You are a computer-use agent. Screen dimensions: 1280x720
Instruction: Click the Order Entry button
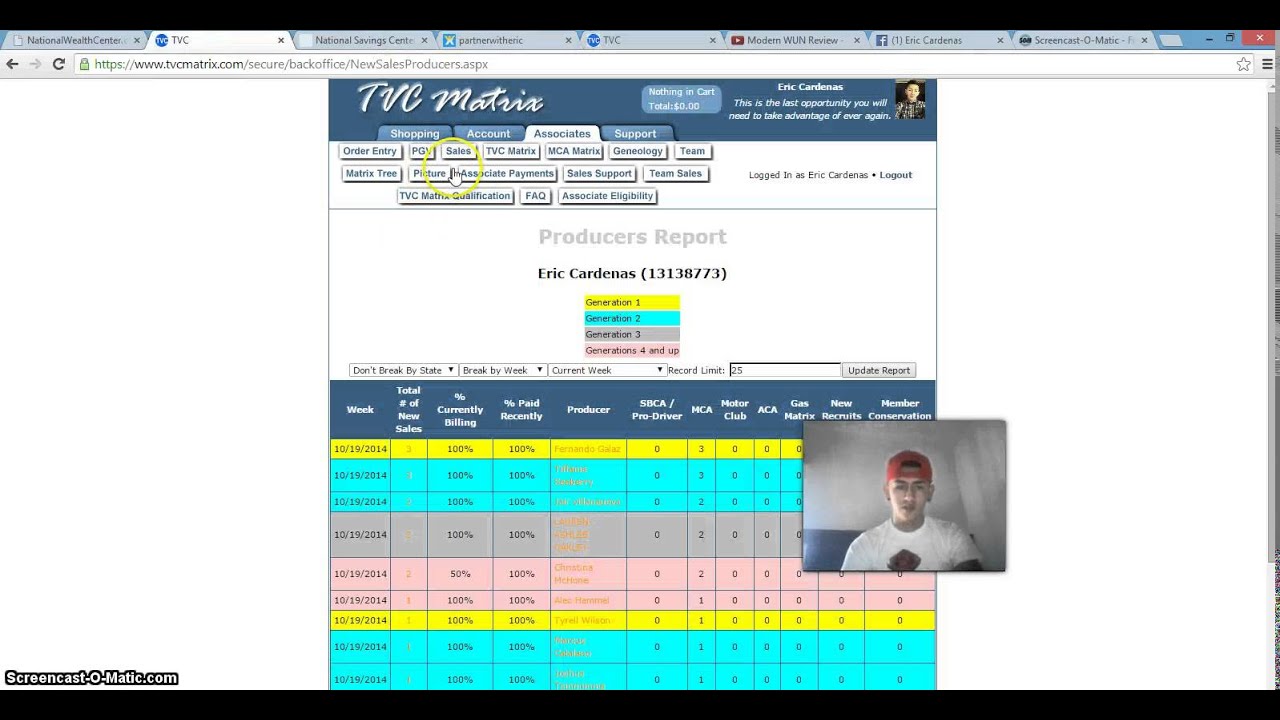coord(370,152)
